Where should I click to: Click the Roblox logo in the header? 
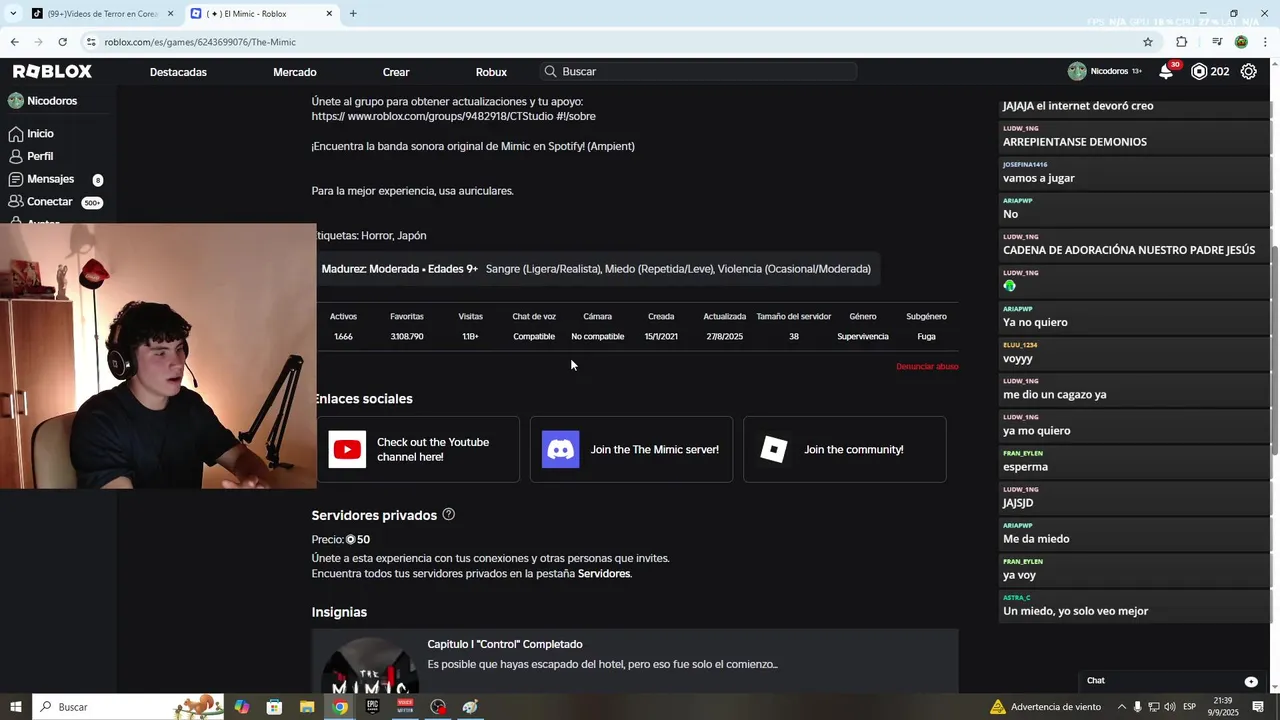[x=52, y=72]
